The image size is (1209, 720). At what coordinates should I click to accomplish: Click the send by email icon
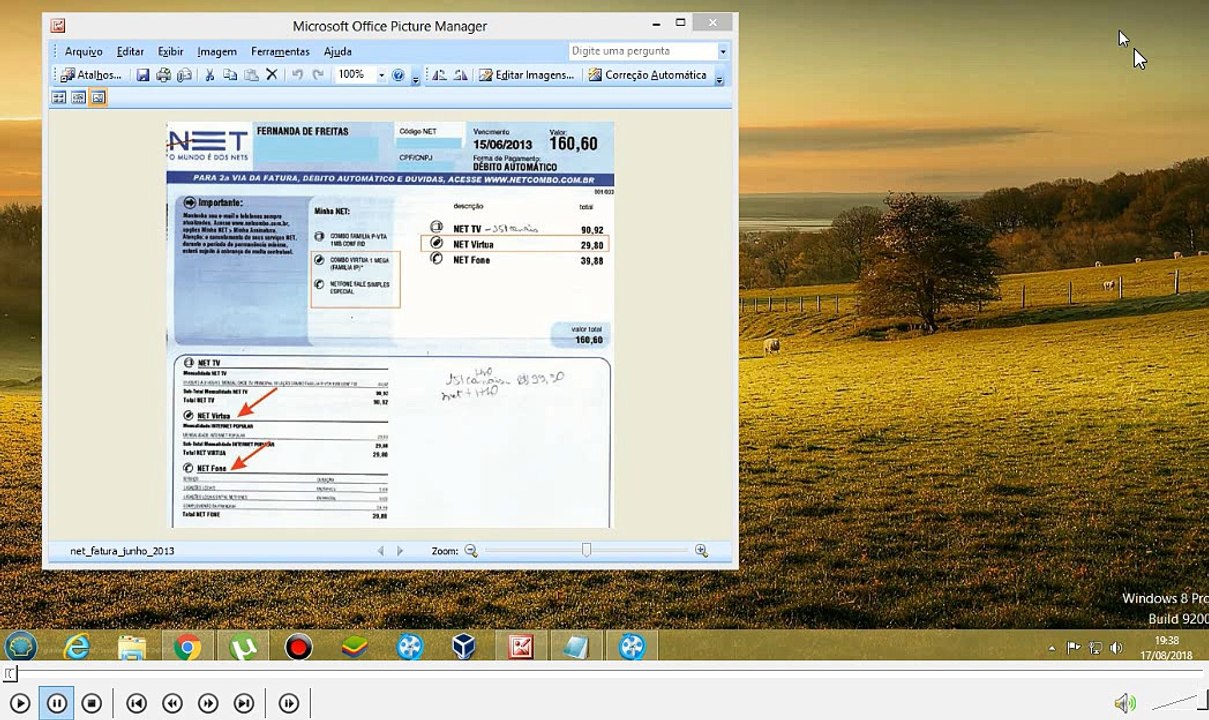(184, 75)
